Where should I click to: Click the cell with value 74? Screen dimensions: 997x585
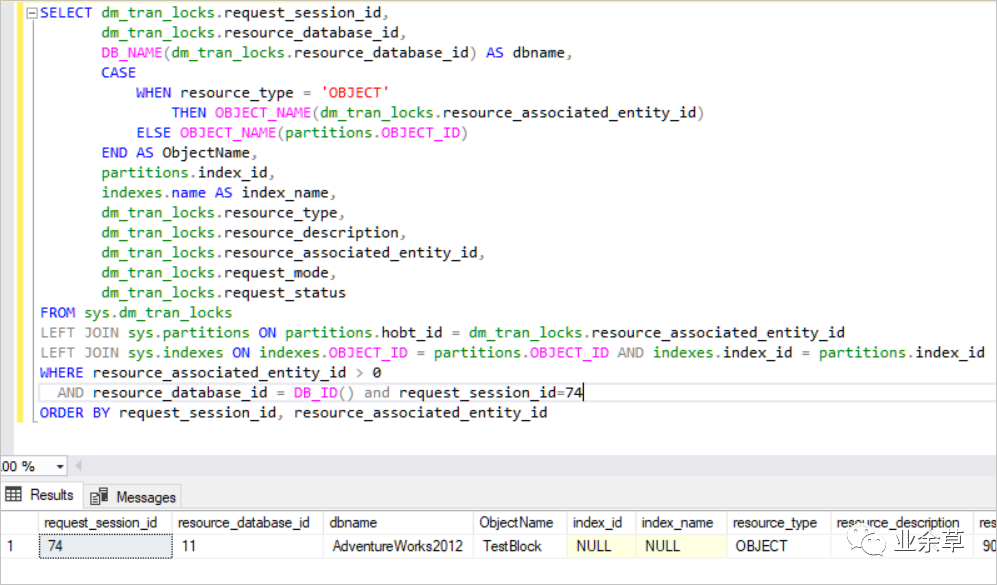click(106, 546)
